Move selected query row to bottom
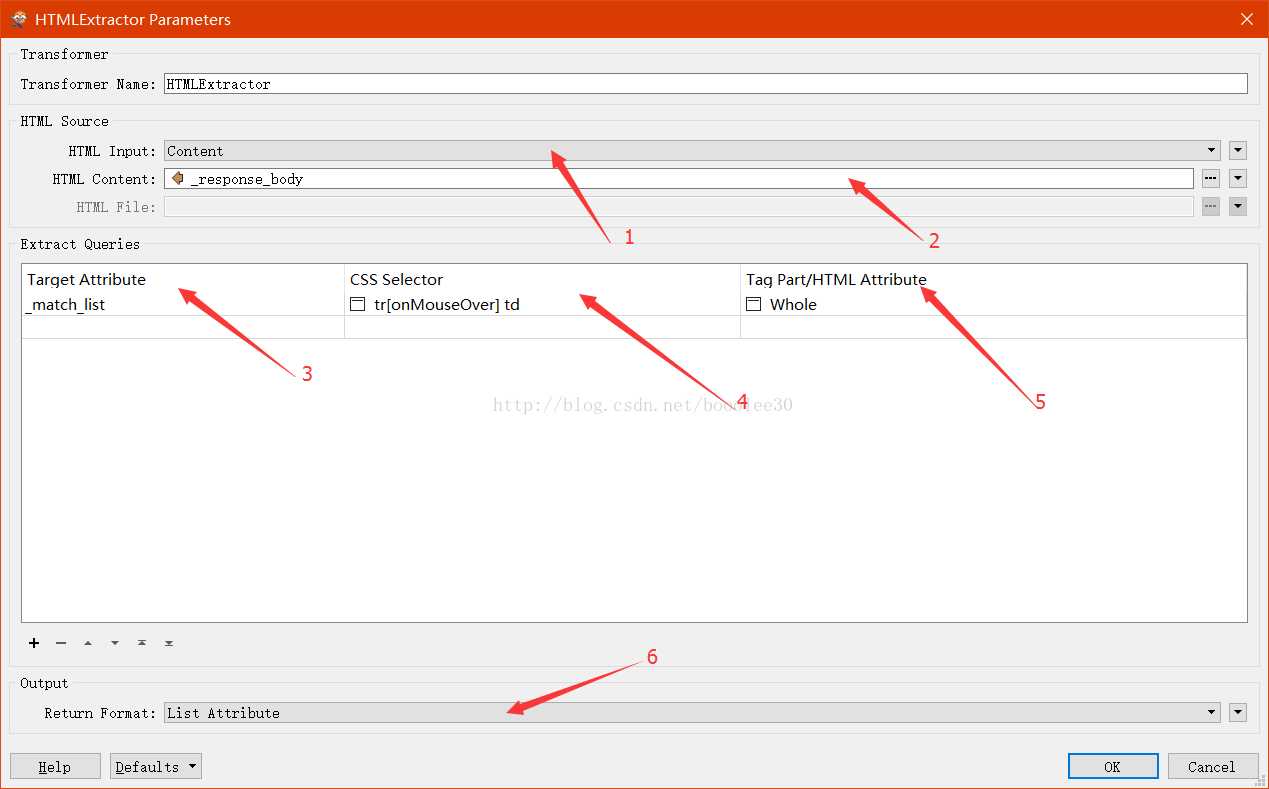The height and width of the screenshot is (789, 1269). coord(169,643)
